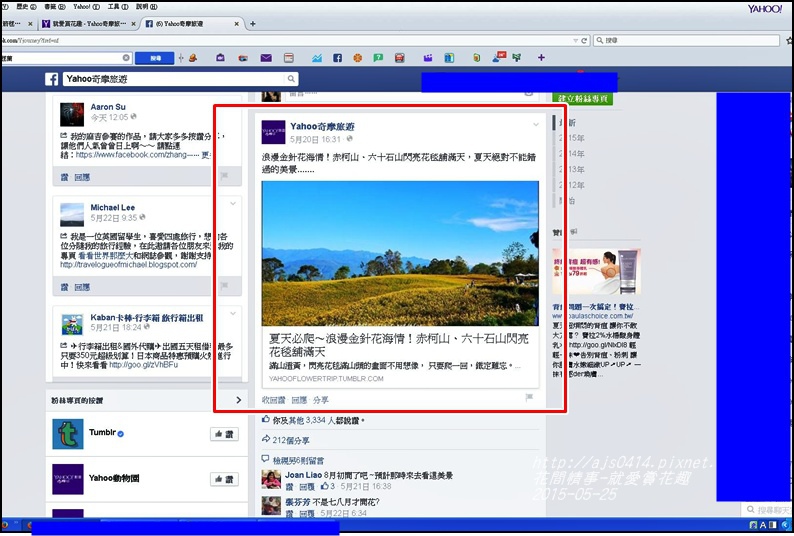
Task: Open the 書籤 menu
Action: [54, 7]
